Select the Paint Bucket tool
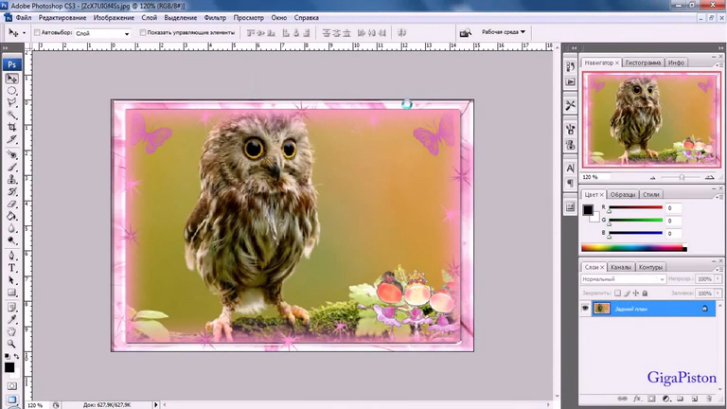Image resolution: width=727 pixels, height=409 pixels. click(12, 217)
